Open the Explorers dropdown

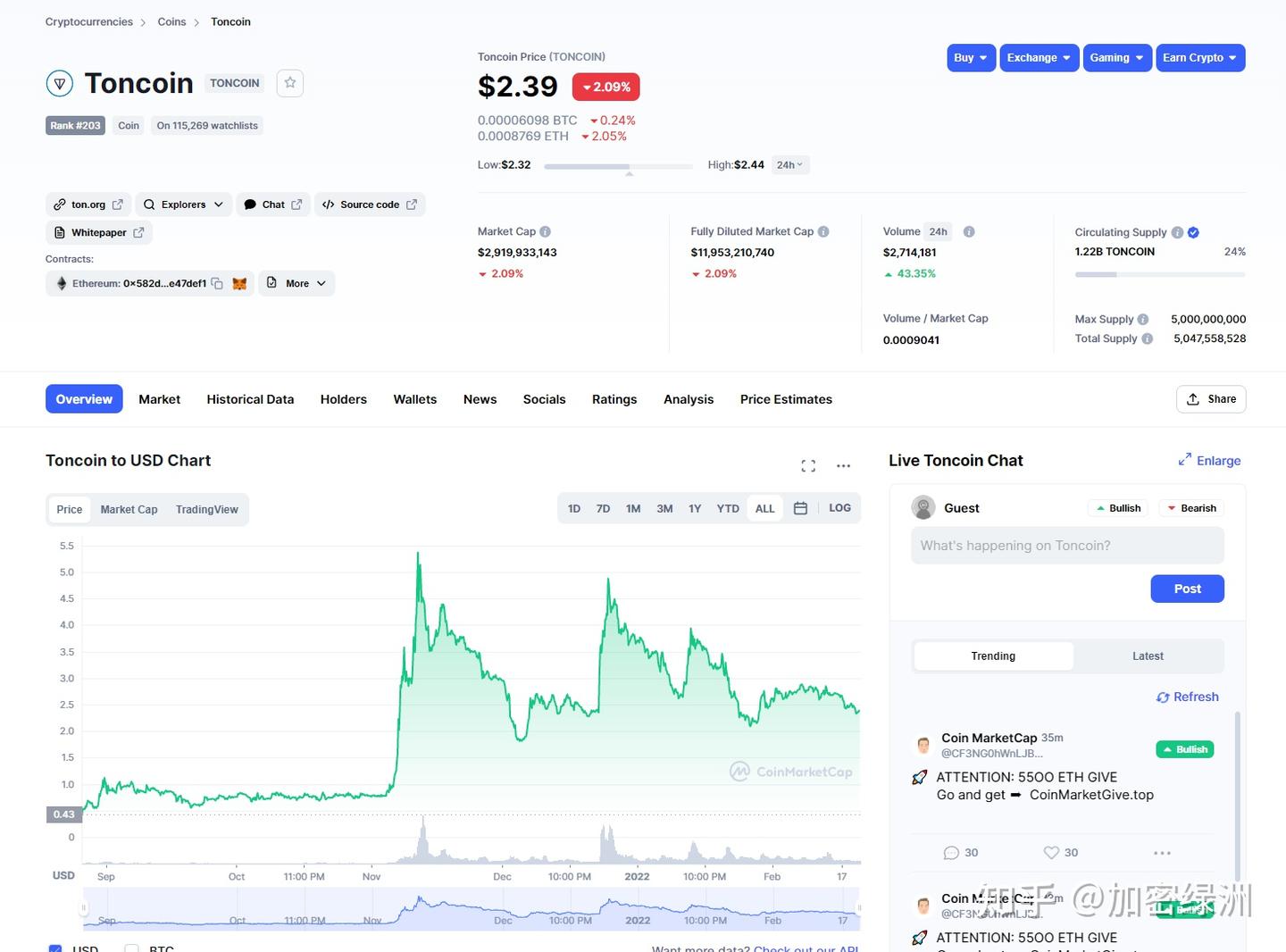pos(183,204)
